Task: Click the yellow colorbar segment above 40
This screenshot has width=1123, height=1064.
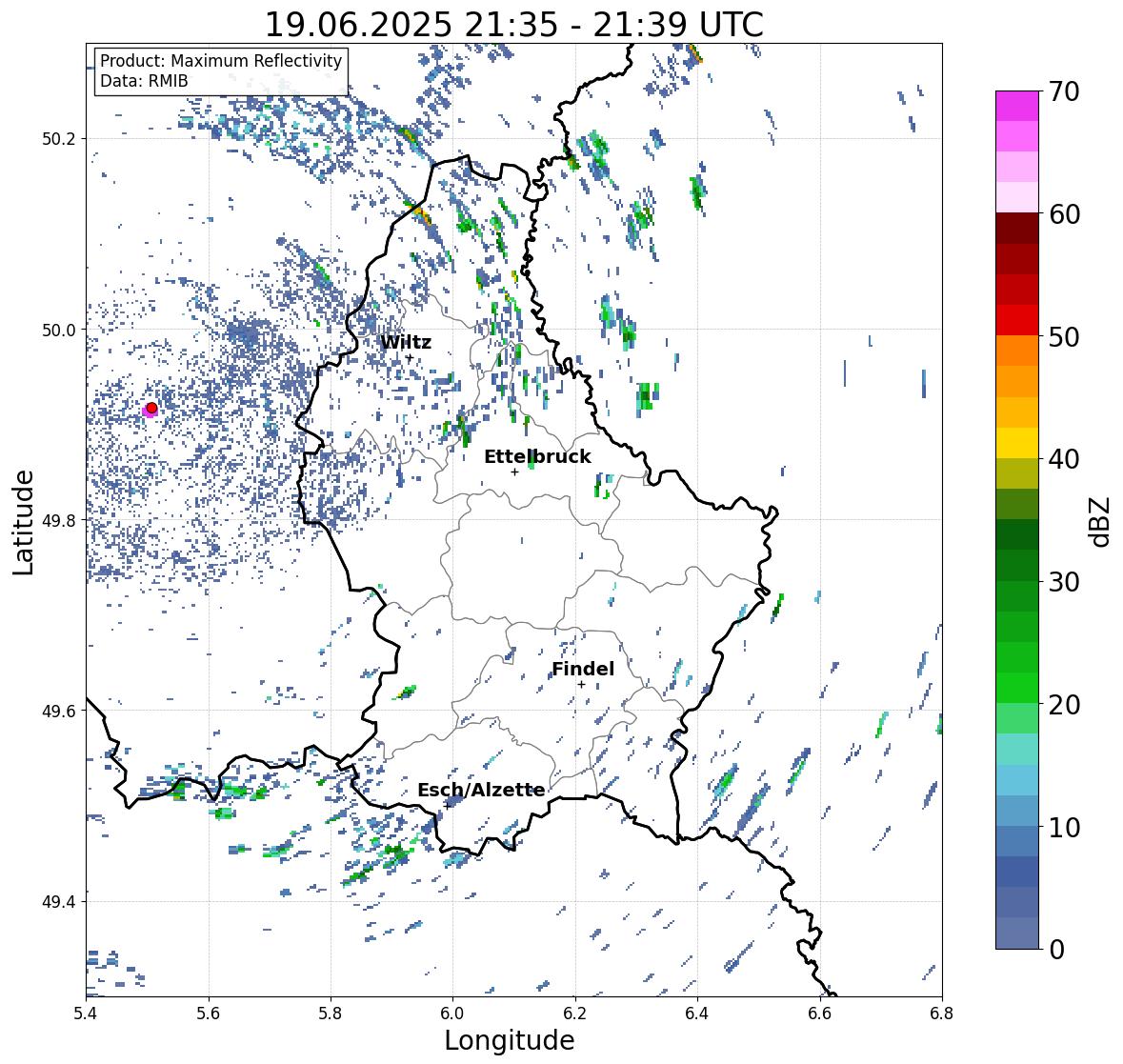Action: 1017,443
